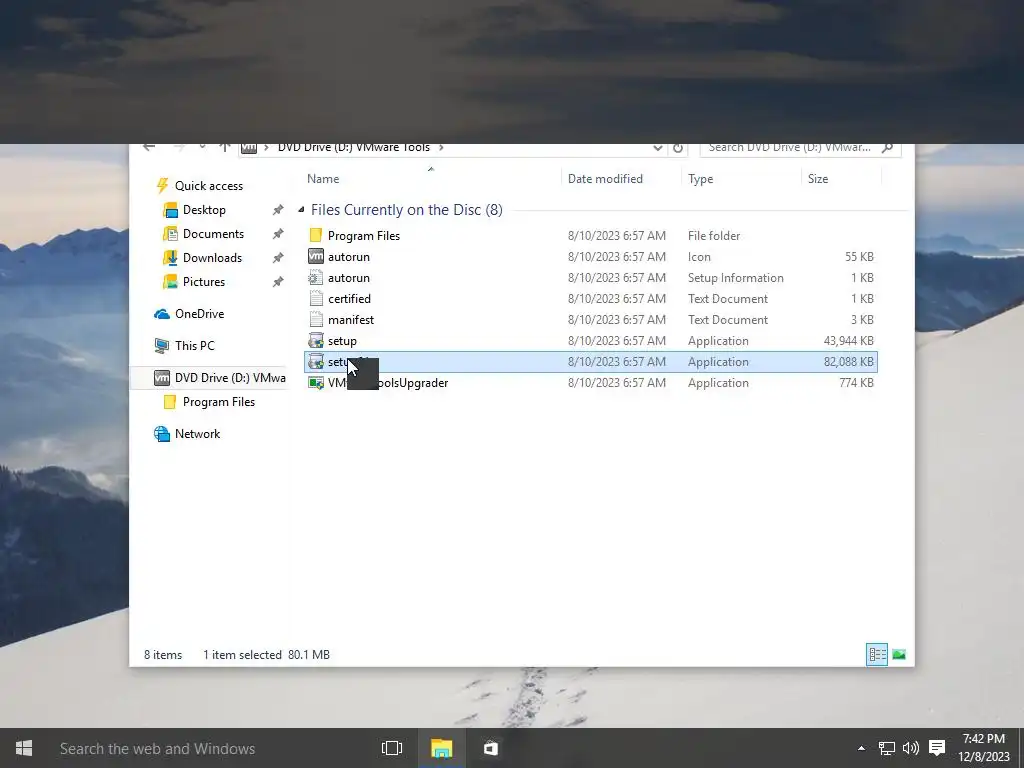Switch to details view using status bar icon
Viewport: 1024px width, 768px height.
[876, 654]
